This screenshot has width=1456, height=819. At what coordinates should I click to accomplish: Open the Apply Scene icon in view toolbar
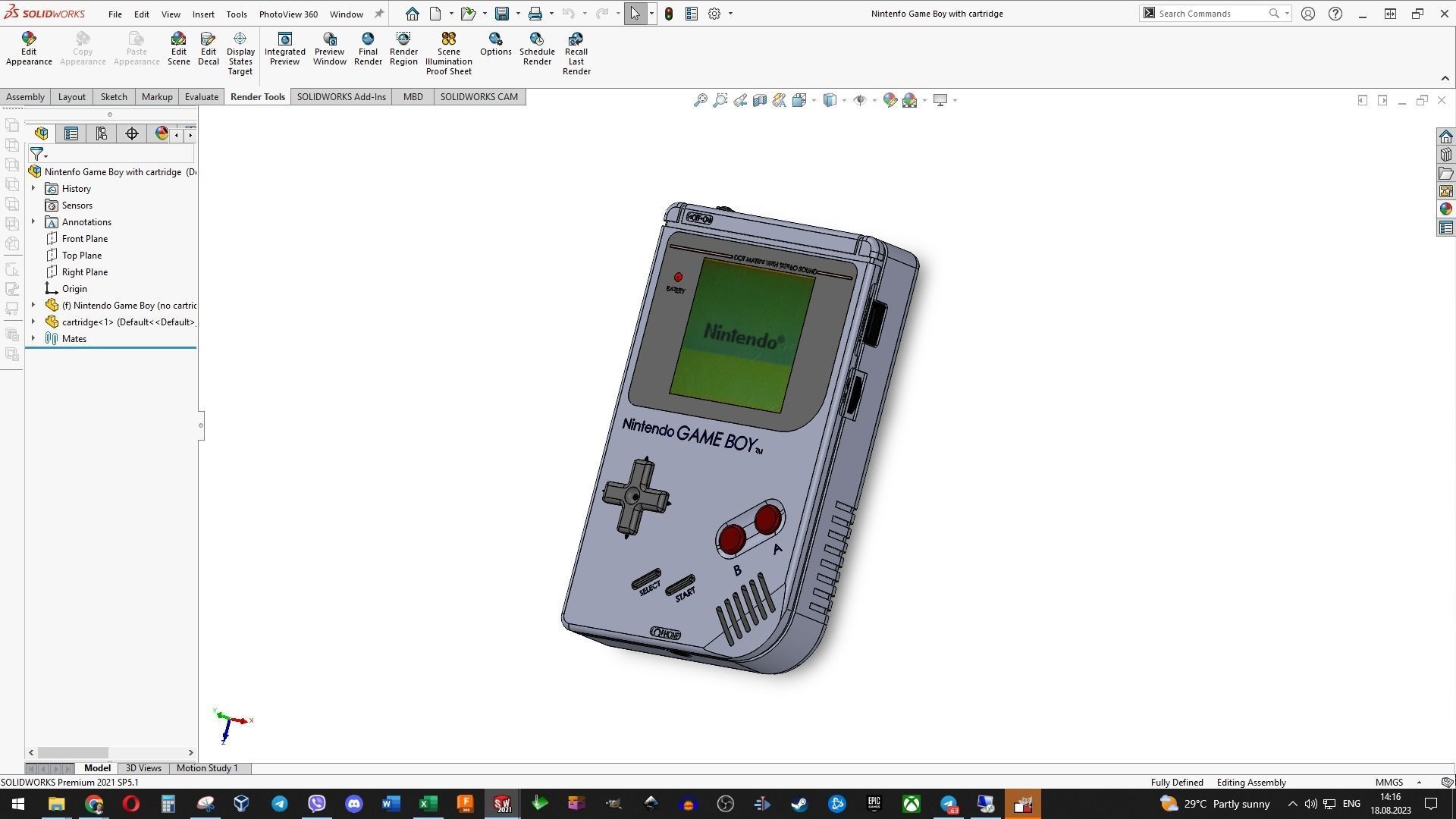[909, 100]
